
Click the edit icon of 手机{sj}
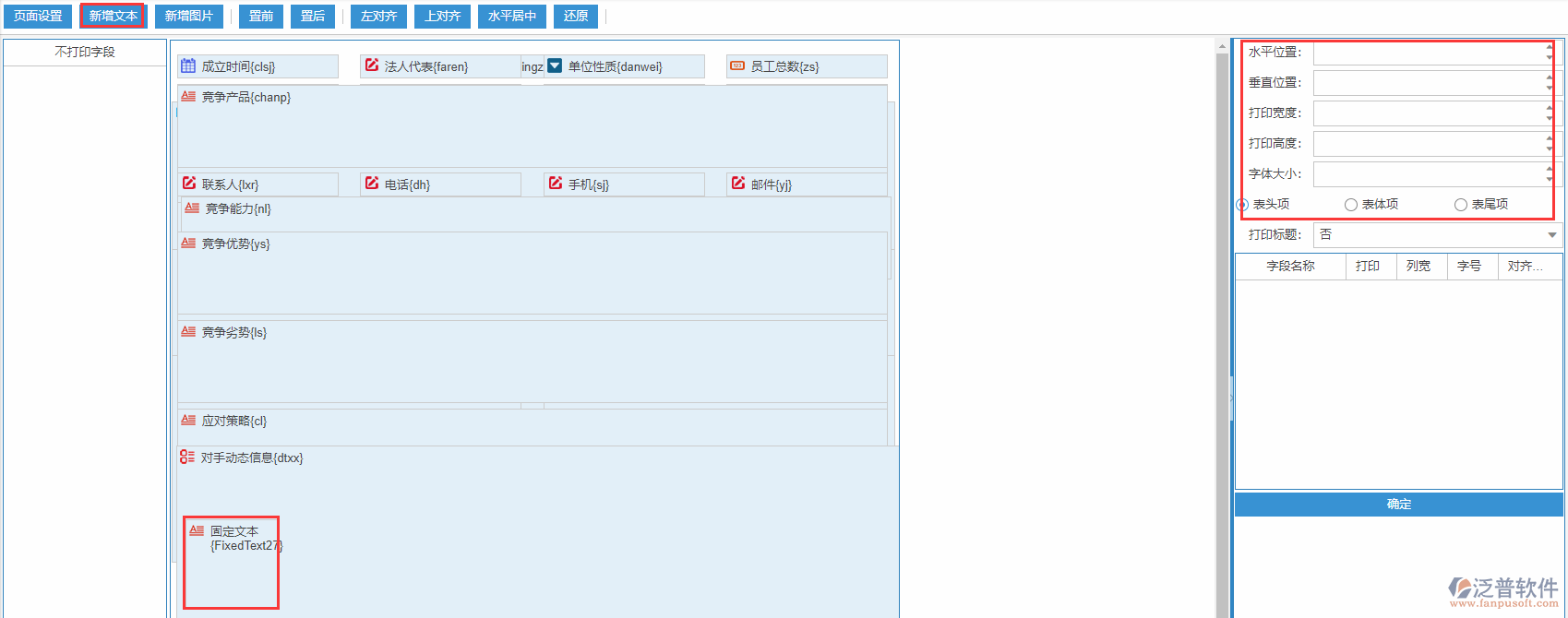556,184
